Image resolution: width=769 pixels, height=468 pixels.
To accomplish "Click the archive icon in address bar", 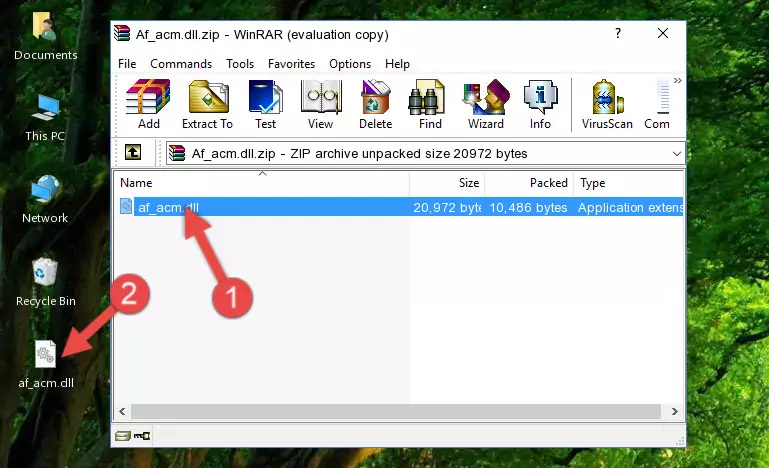I will [177, 154].
